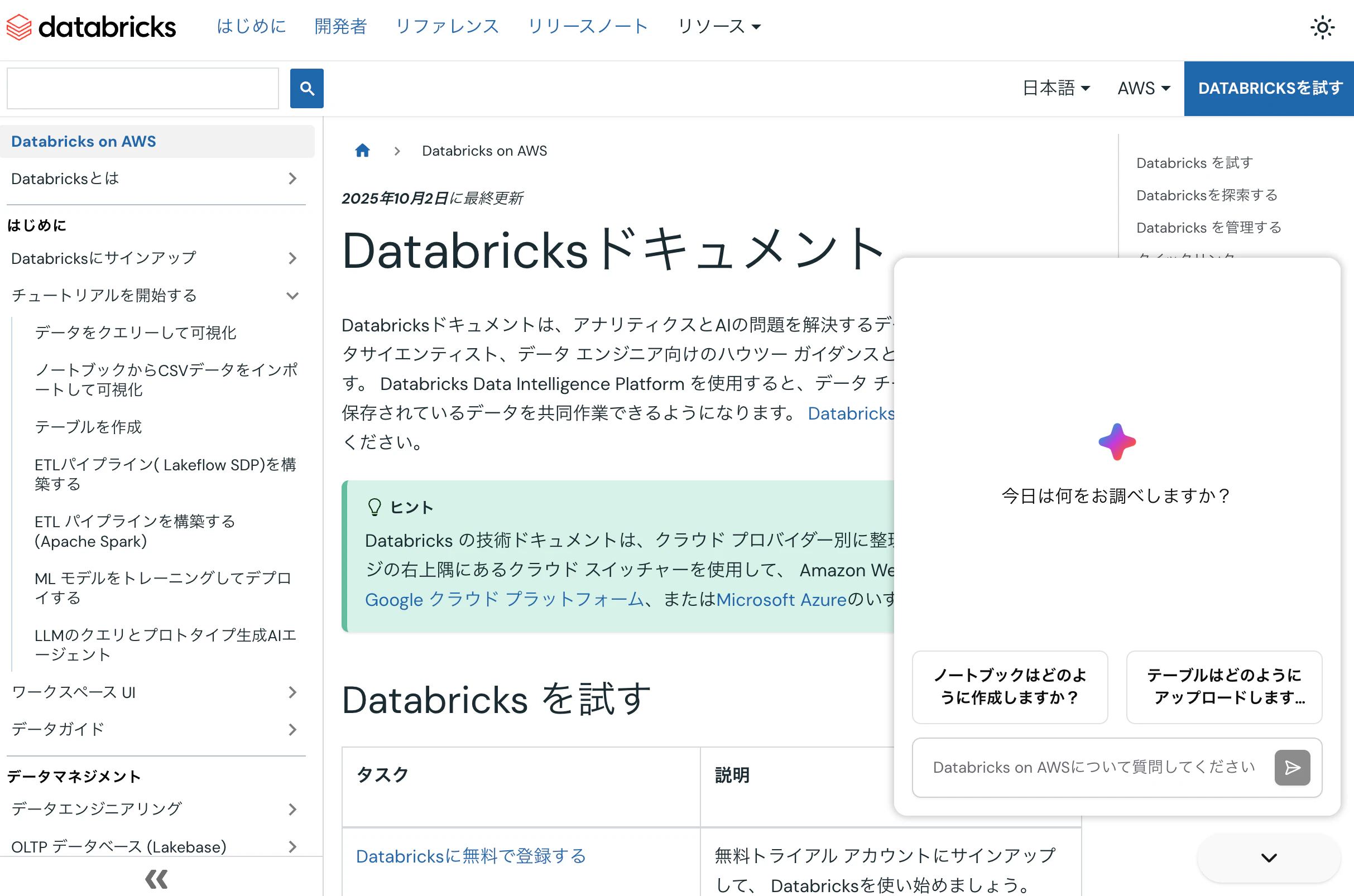Focus the documentation search input field
The image size is (1354, 896).
click(x=143, y=89)
